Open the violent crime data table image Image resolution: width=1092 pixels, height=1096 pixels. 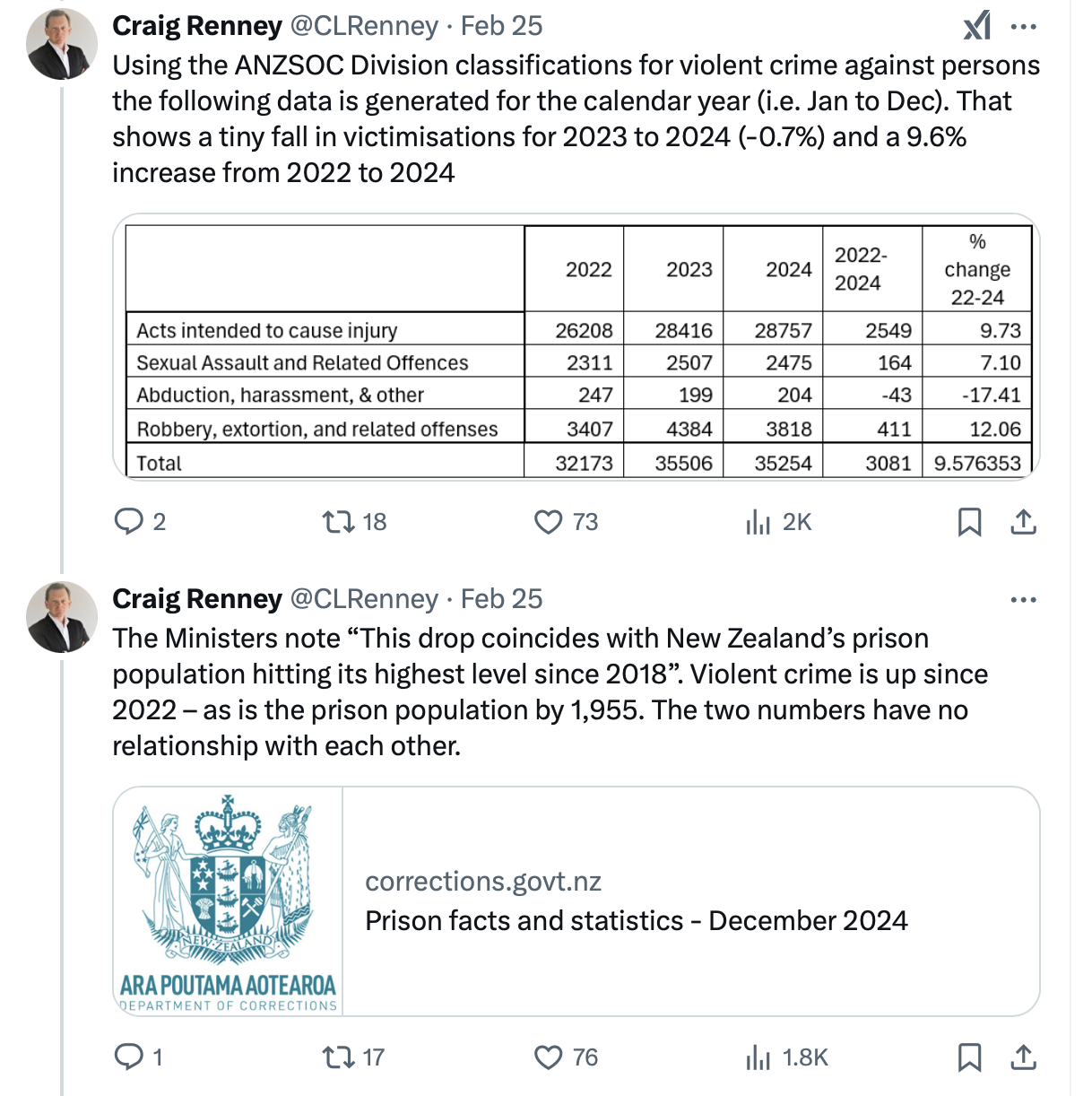tap(576, 348)
